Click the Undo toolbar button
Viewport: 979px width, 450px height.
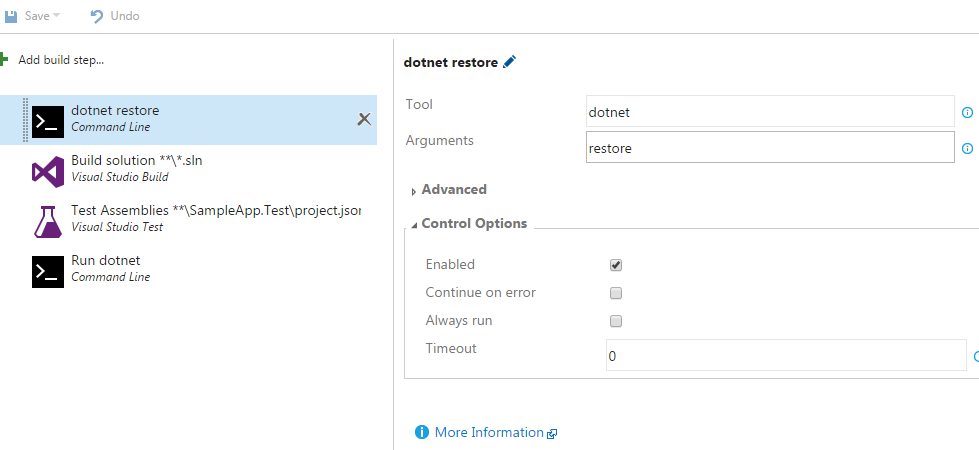tap(115, 16)
